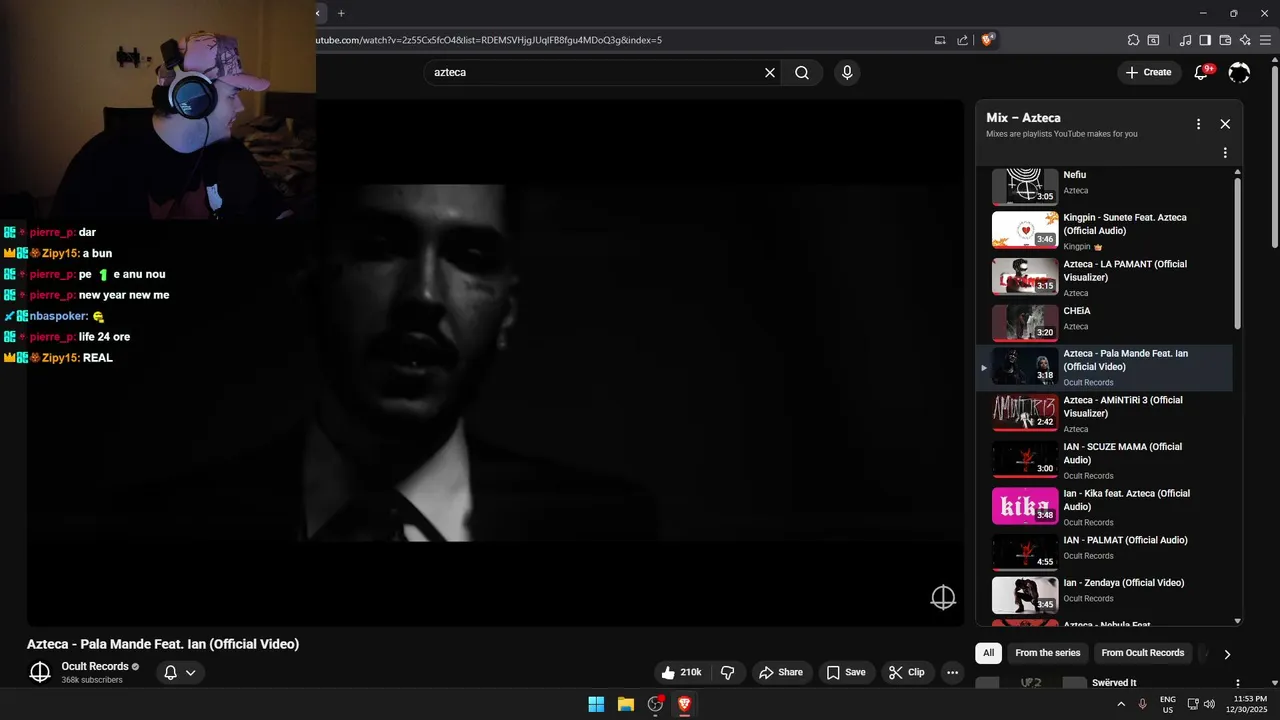
Task: Open File Explorer from the taskbar
Action: [625, 704]
